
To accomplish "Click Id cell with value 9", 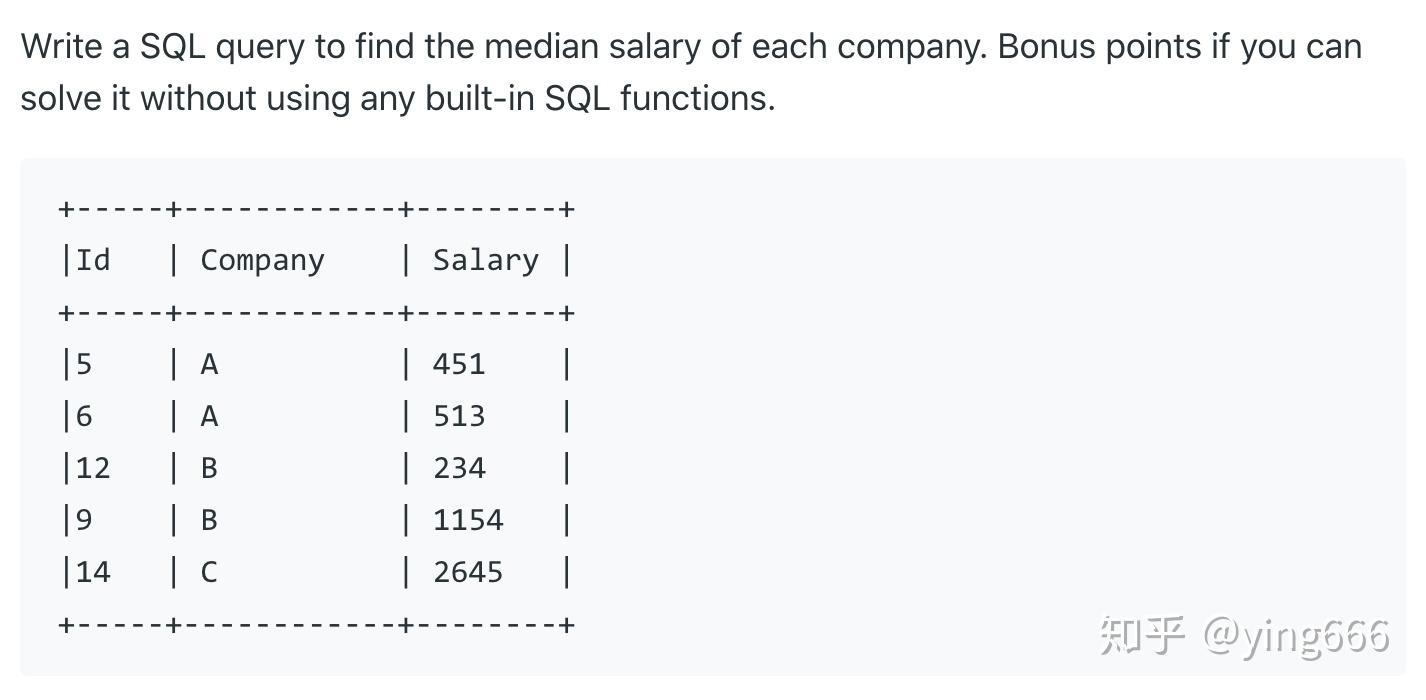I will [x=84, y=520].
